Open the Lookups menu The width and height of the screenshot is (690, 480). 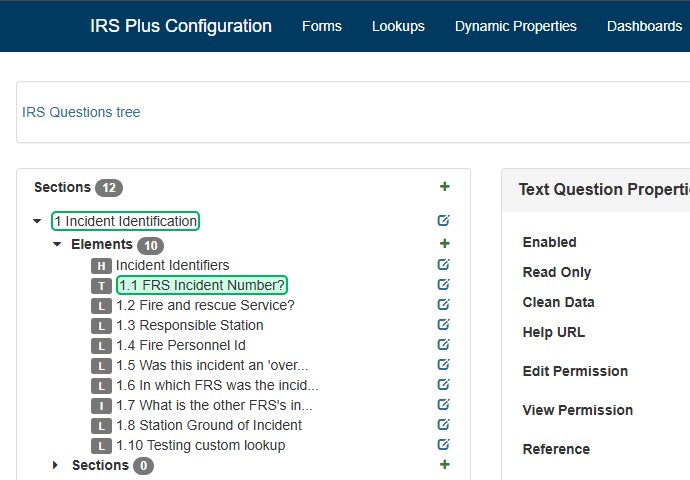click(x=398, y=26)
